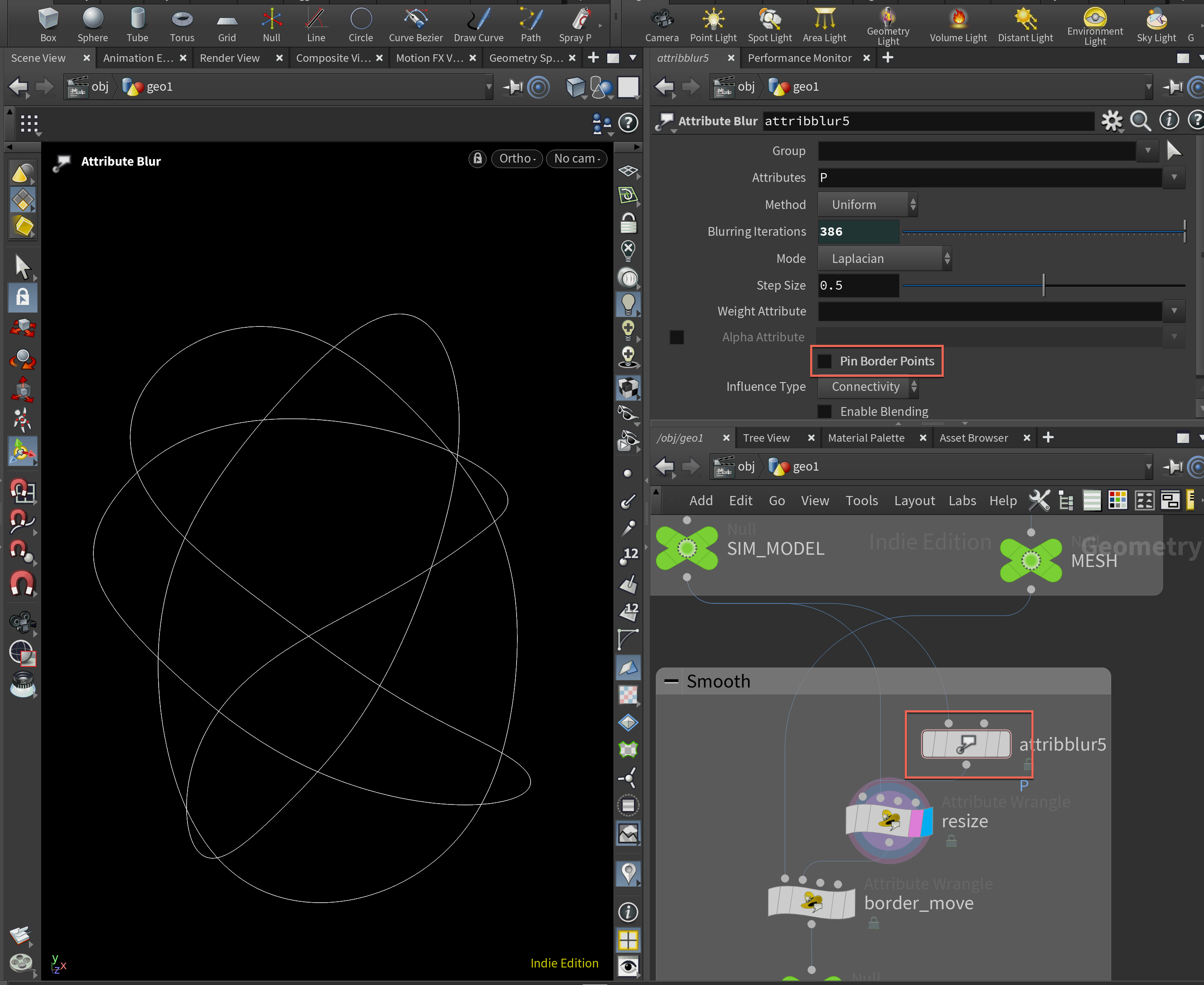Viewport: 1204px width, 985px height.
Task: Open the Method dropdown set to Uniform
Action: (867, 205)
